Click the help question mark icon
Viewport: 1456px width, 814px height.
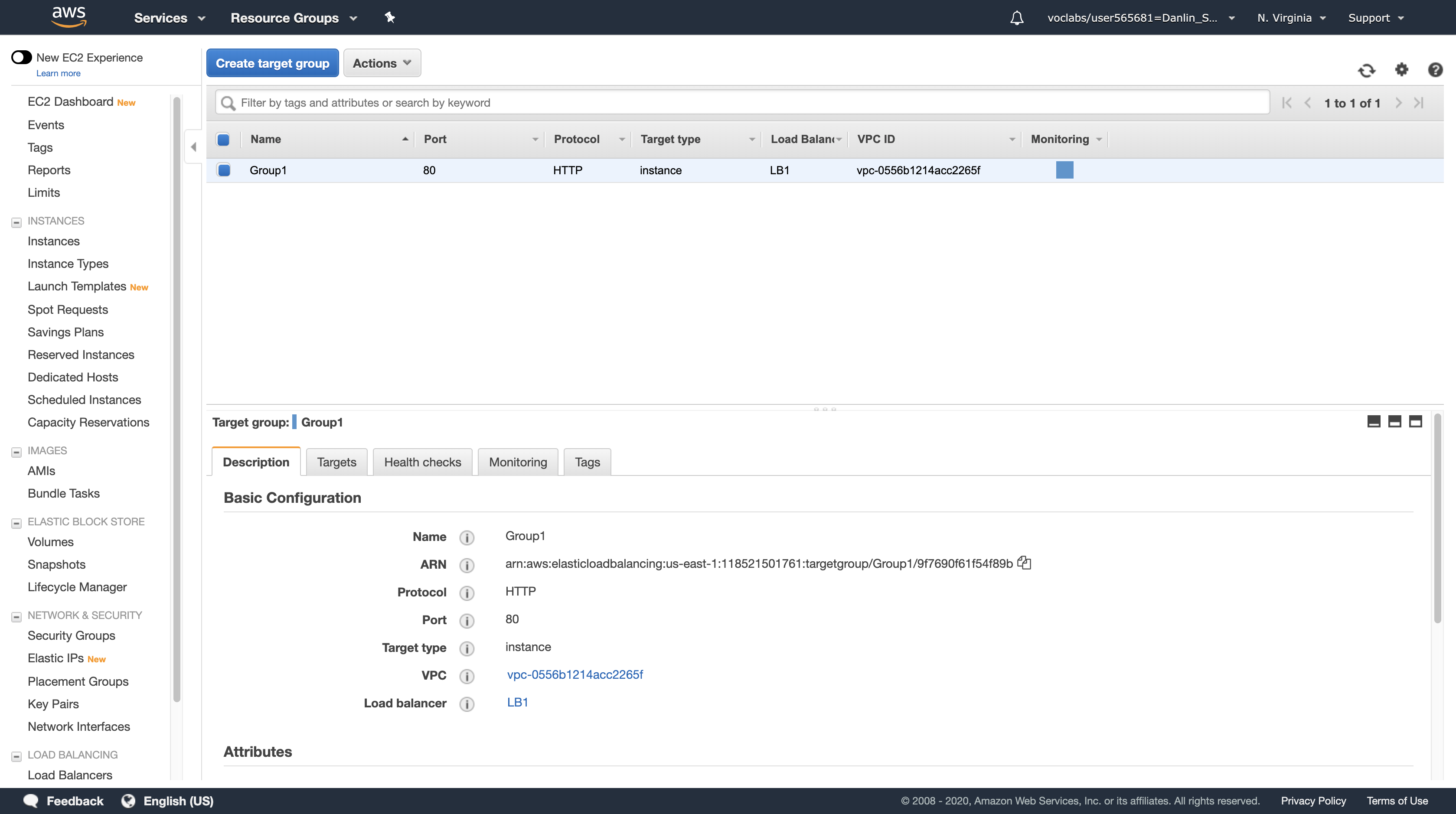(x=1434, y=69)
